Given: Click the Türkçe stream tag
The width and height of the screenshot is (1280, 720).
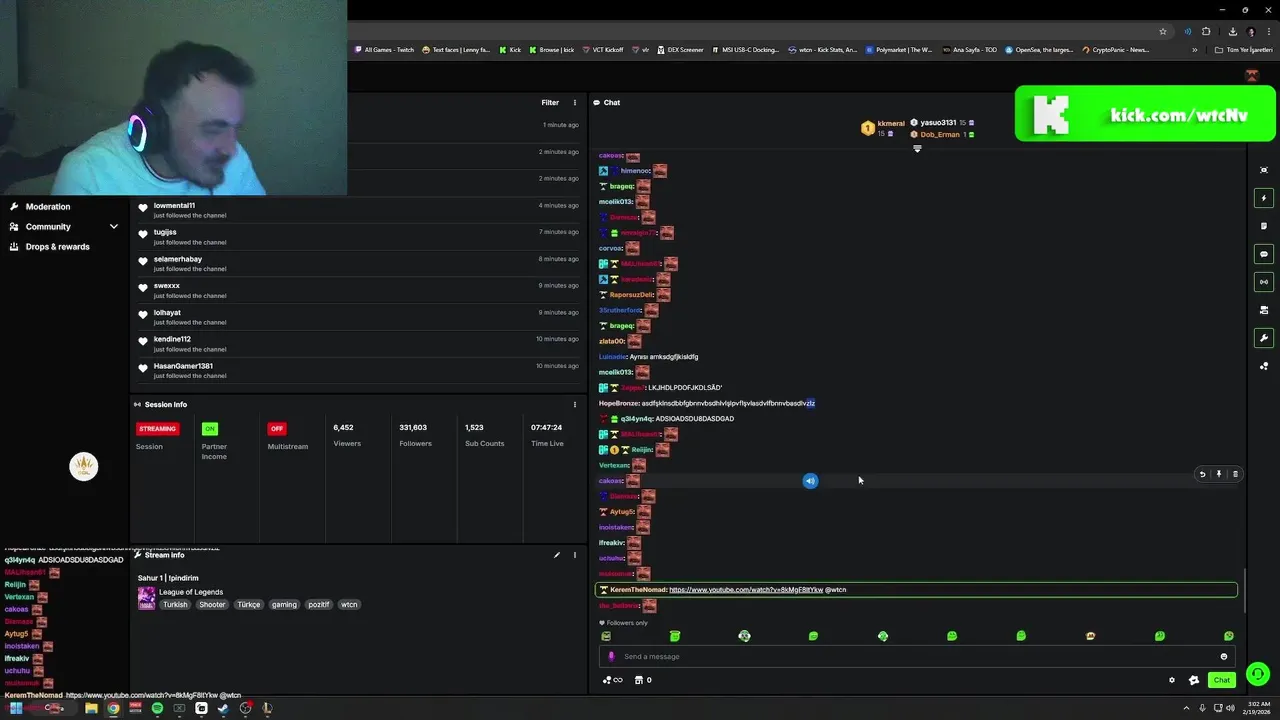Looking at the screenshot, I should pos(248,605).
